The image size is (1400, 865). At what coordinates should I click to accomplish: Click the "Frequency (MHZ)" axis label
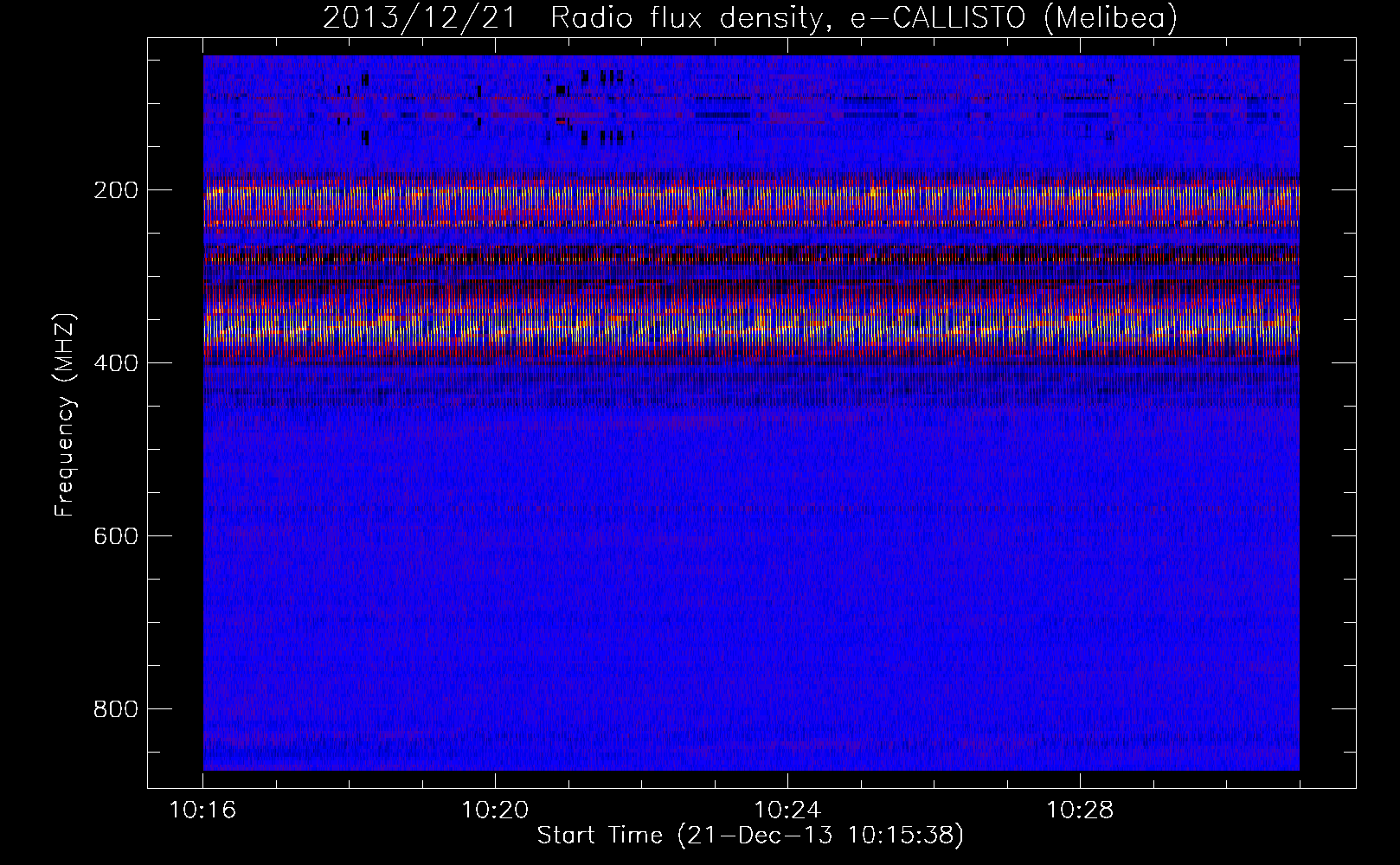pyautogui.click(x=65, y=415)
